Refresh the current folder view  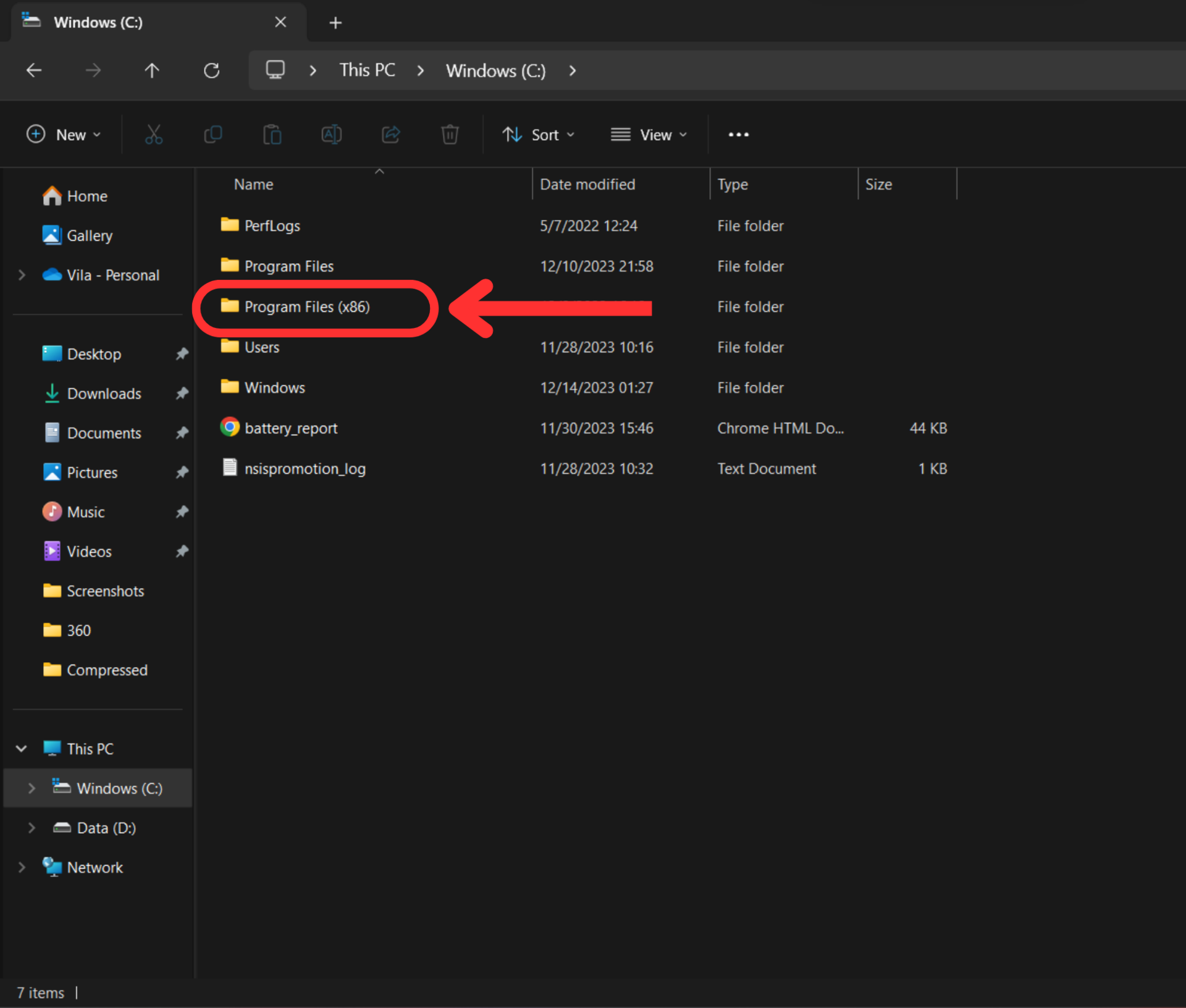pos(211,70)
